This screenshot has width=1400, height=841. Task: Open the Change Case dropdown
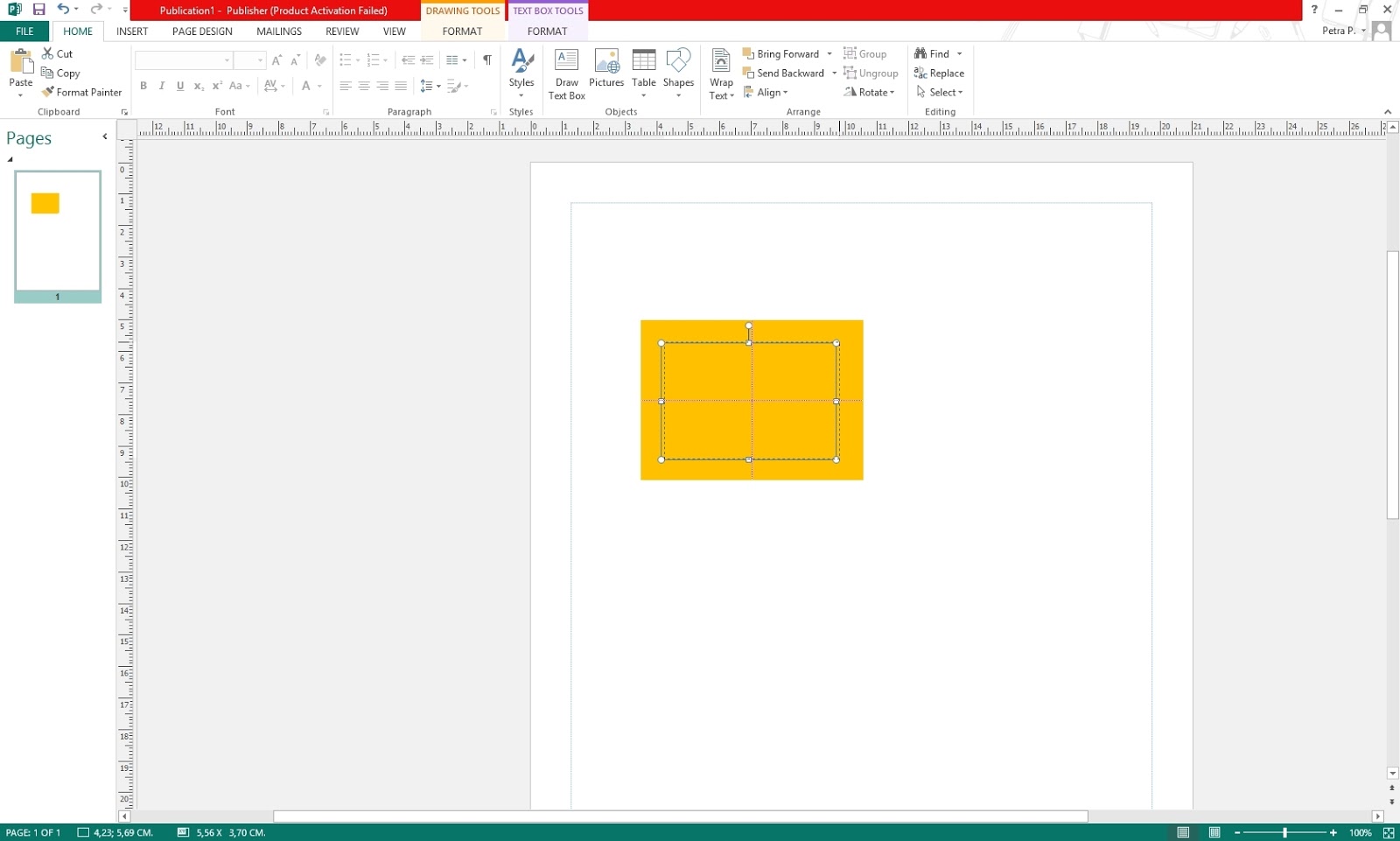pos(239,86)
